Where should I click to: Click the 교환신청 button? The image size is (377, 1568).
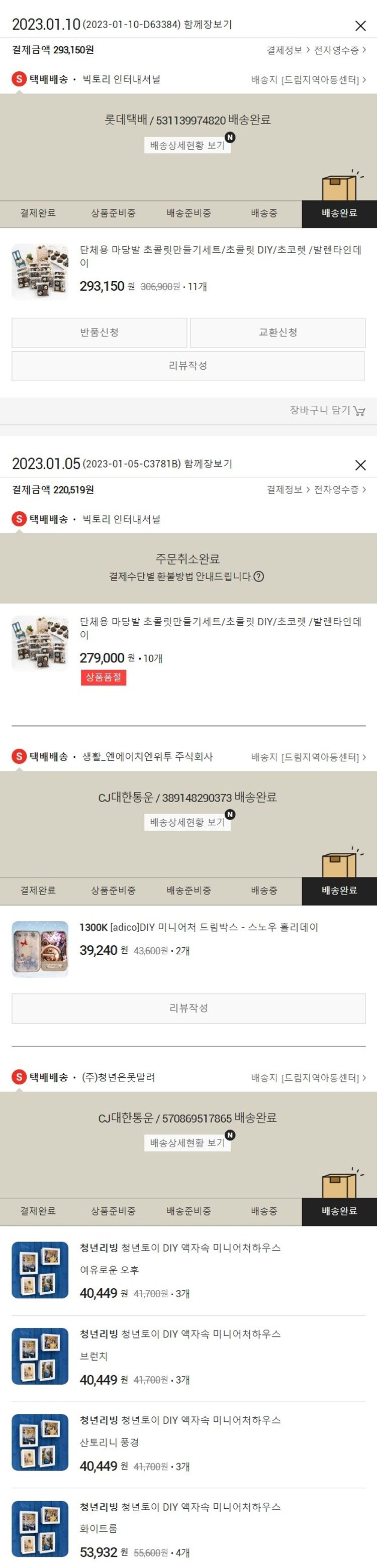[278, 332]
